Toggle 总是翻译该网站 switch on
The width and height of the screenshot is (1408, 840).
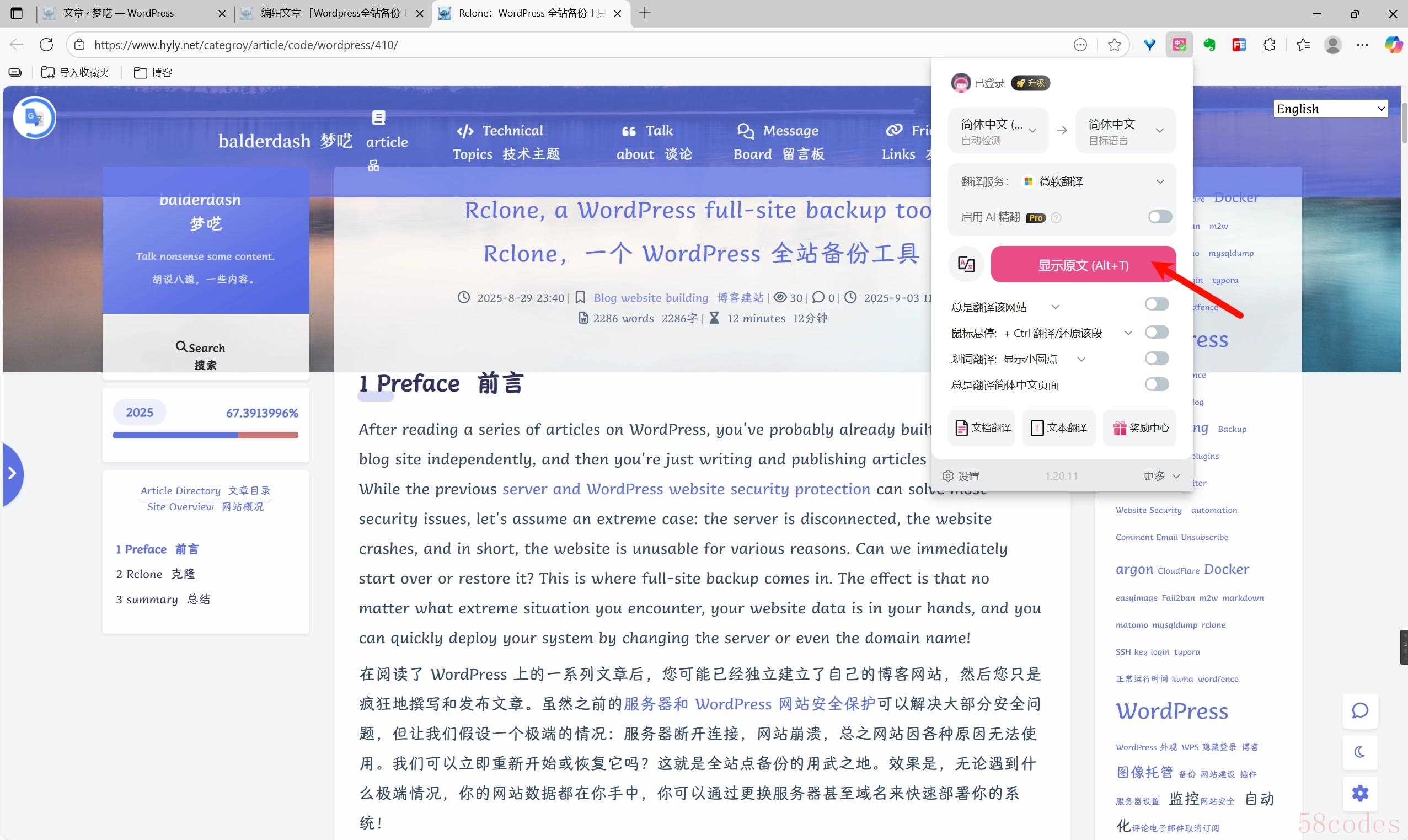(1156, 304)
